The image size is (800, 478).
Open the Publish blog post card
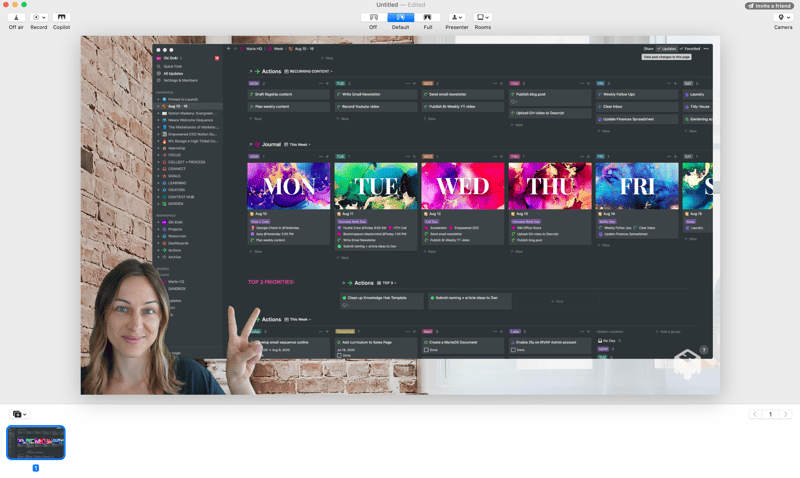550,97
